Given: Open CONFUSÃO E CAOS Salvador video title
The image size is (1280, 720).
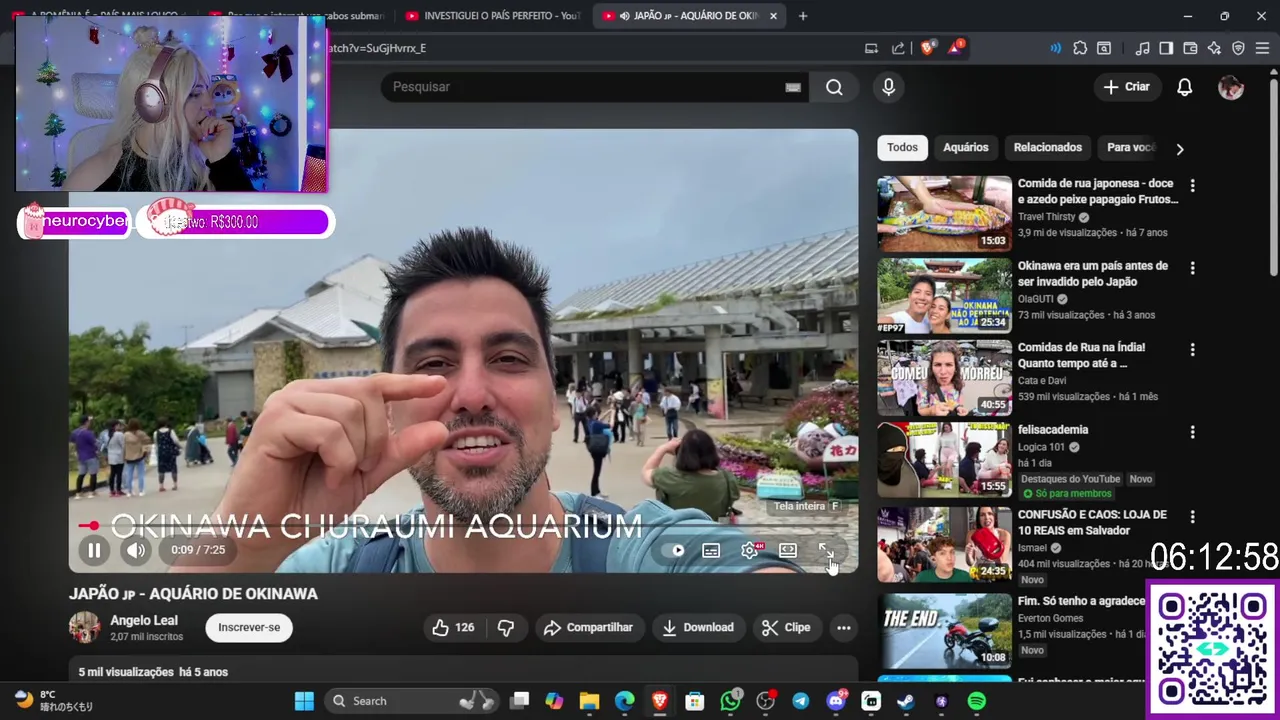Looking at the screenshot, I should (x=1092, y=522).
